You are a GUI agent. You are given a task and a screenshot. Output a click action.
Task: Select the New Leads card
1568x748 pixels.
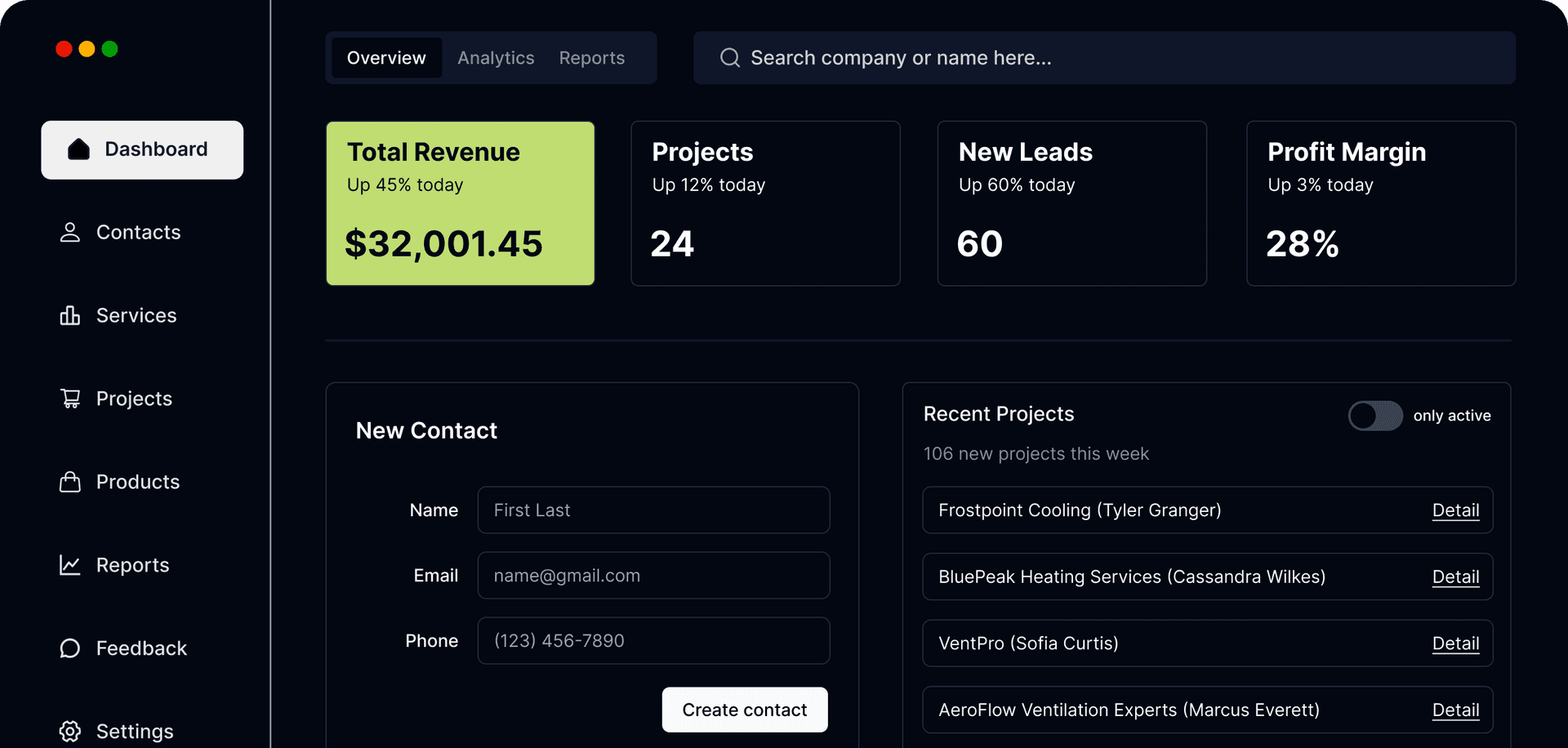click(1072, 203)
